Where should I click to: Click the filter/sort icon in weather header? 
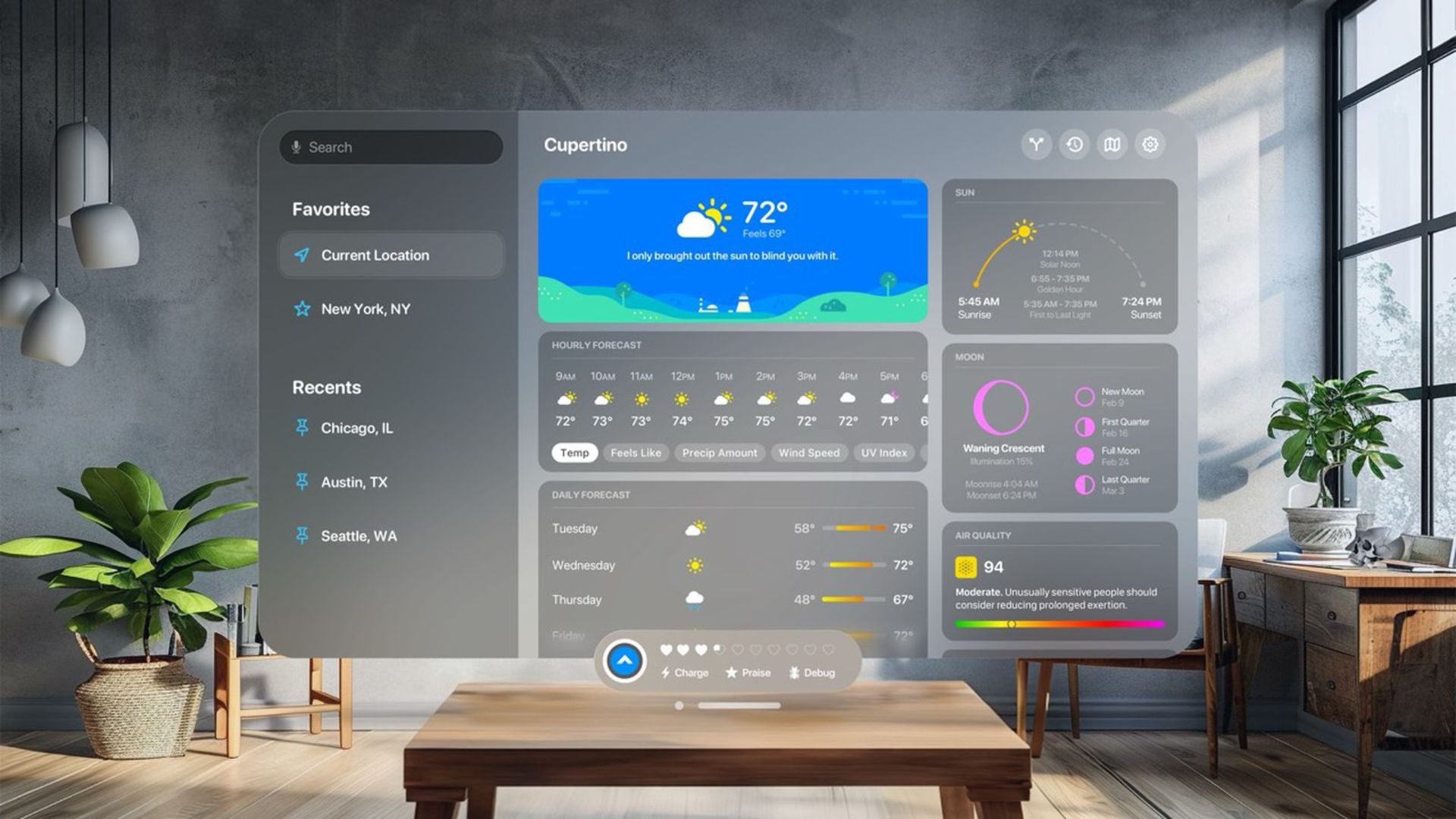(1036, 145)
